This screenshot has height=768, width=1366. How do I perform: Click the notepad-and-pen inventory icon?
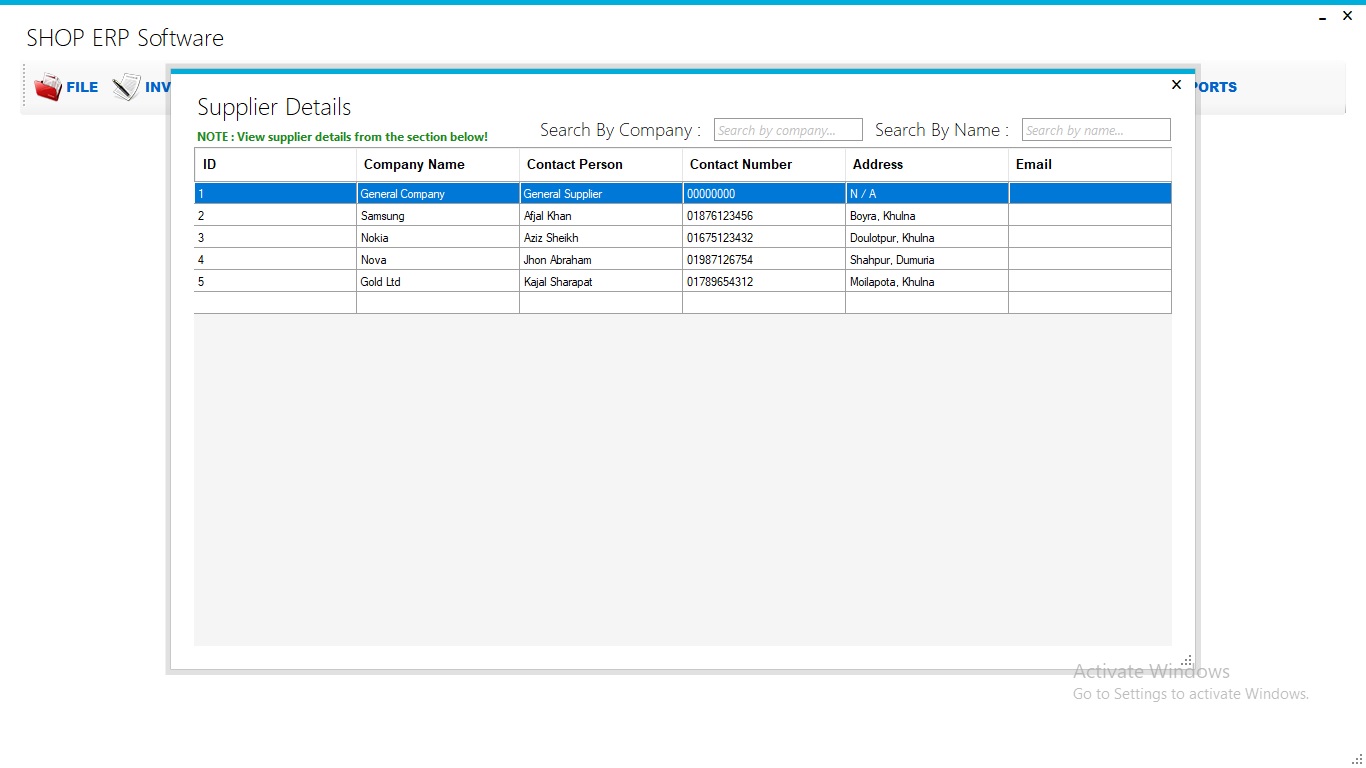click(126, 87)
